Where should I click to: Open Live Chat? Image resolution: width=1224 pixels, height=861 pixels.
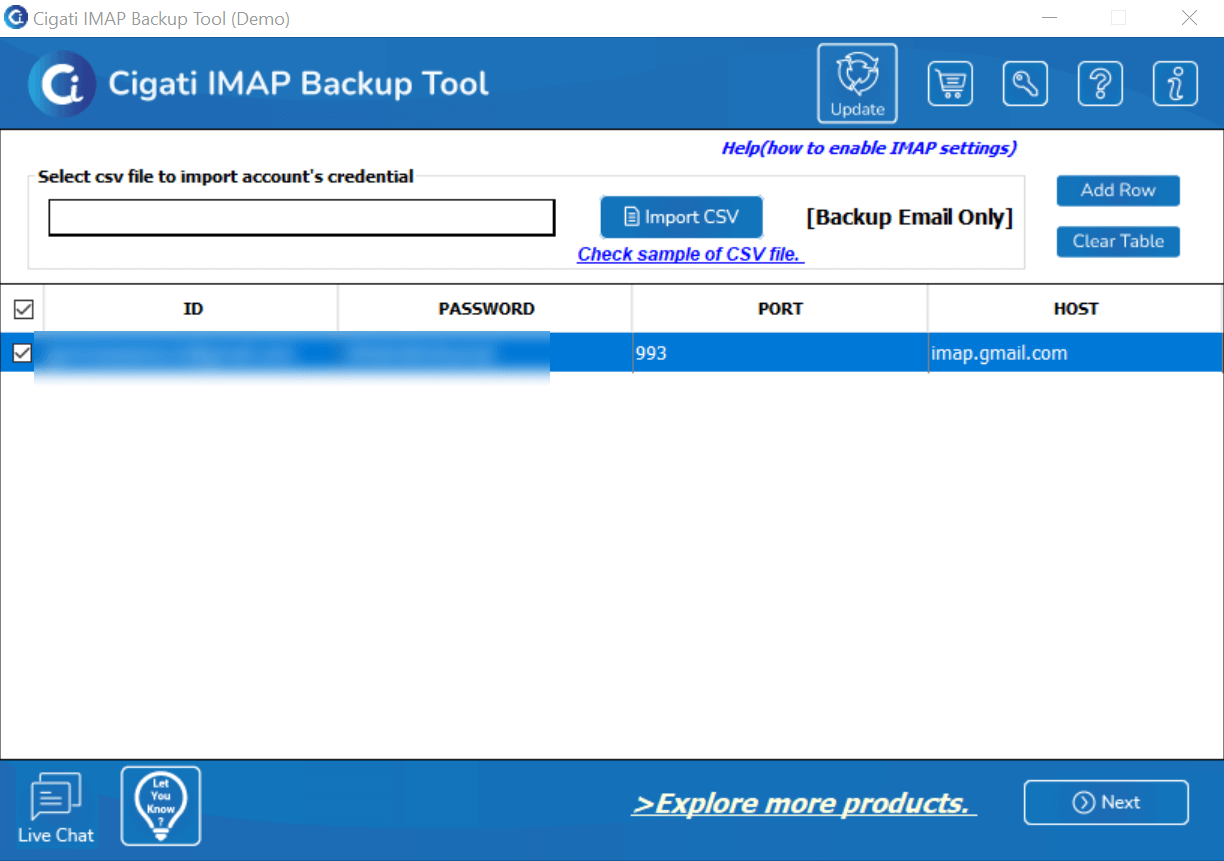click(56, 808)
